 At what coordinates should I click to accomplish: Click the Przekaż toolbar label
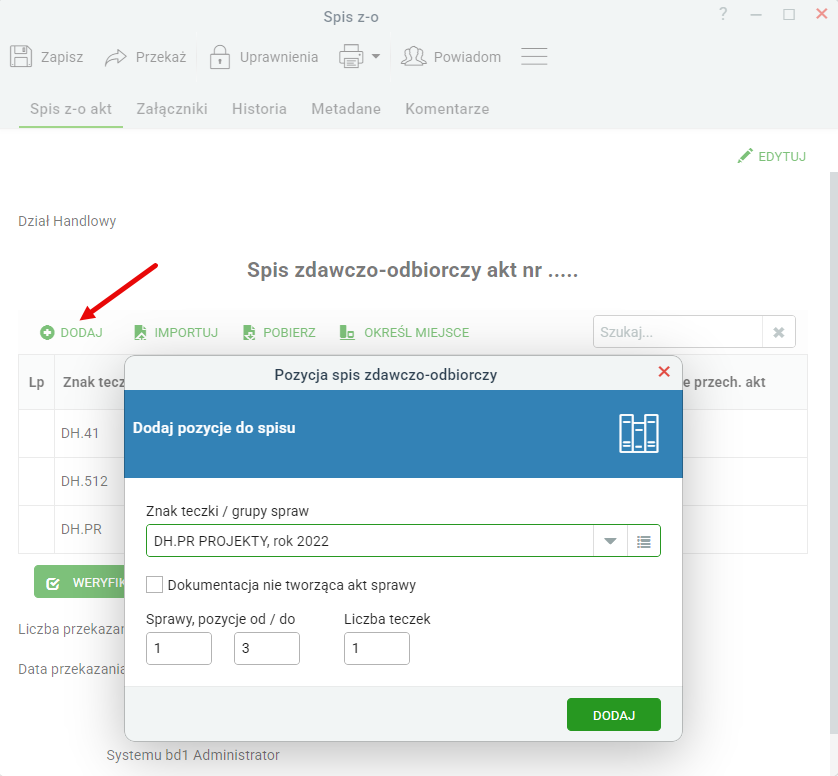(x=161, y=57)
